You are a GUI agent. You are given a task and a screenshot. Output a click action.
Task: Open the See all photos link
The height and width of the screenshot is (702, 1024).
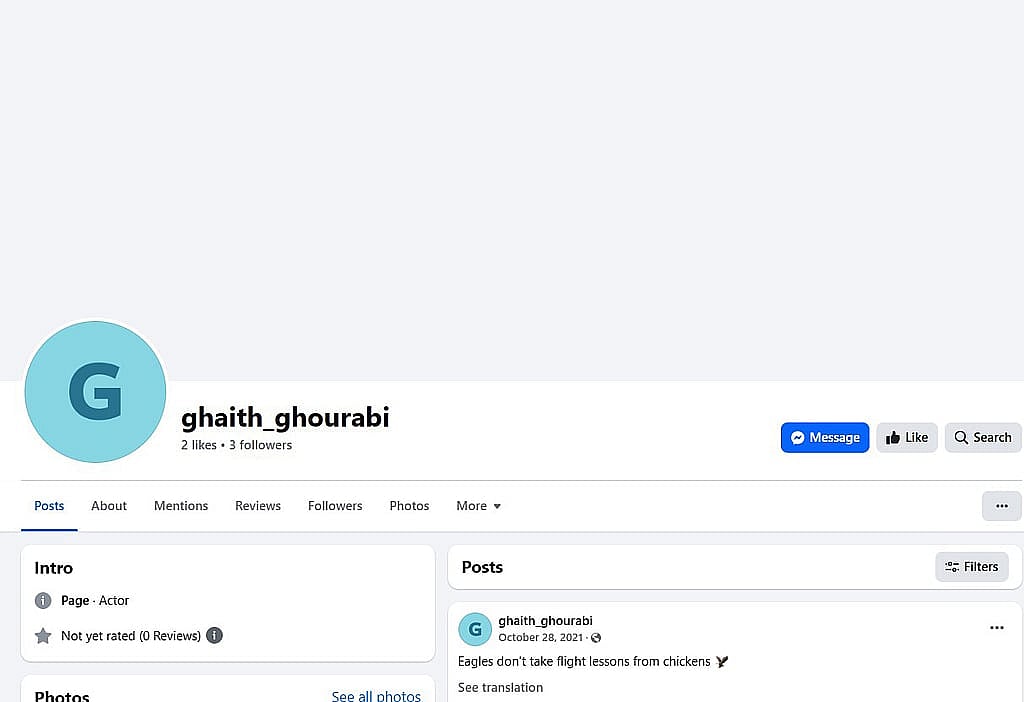coord(376,696)
